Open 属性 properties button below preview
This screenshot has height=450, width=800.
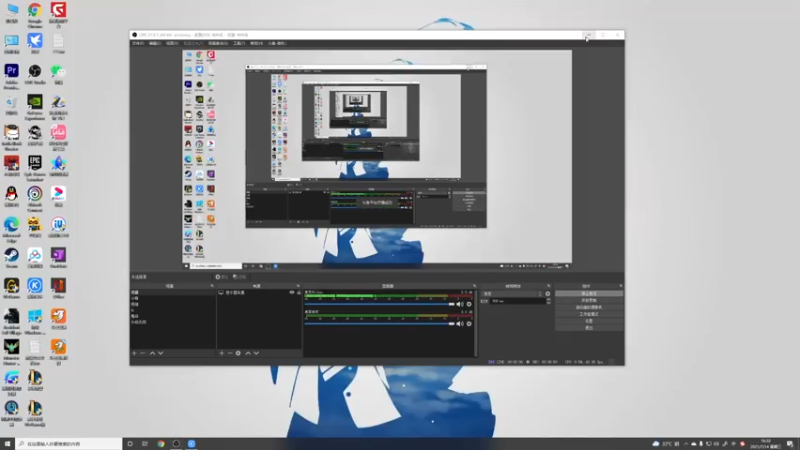(x=221, y=277)
